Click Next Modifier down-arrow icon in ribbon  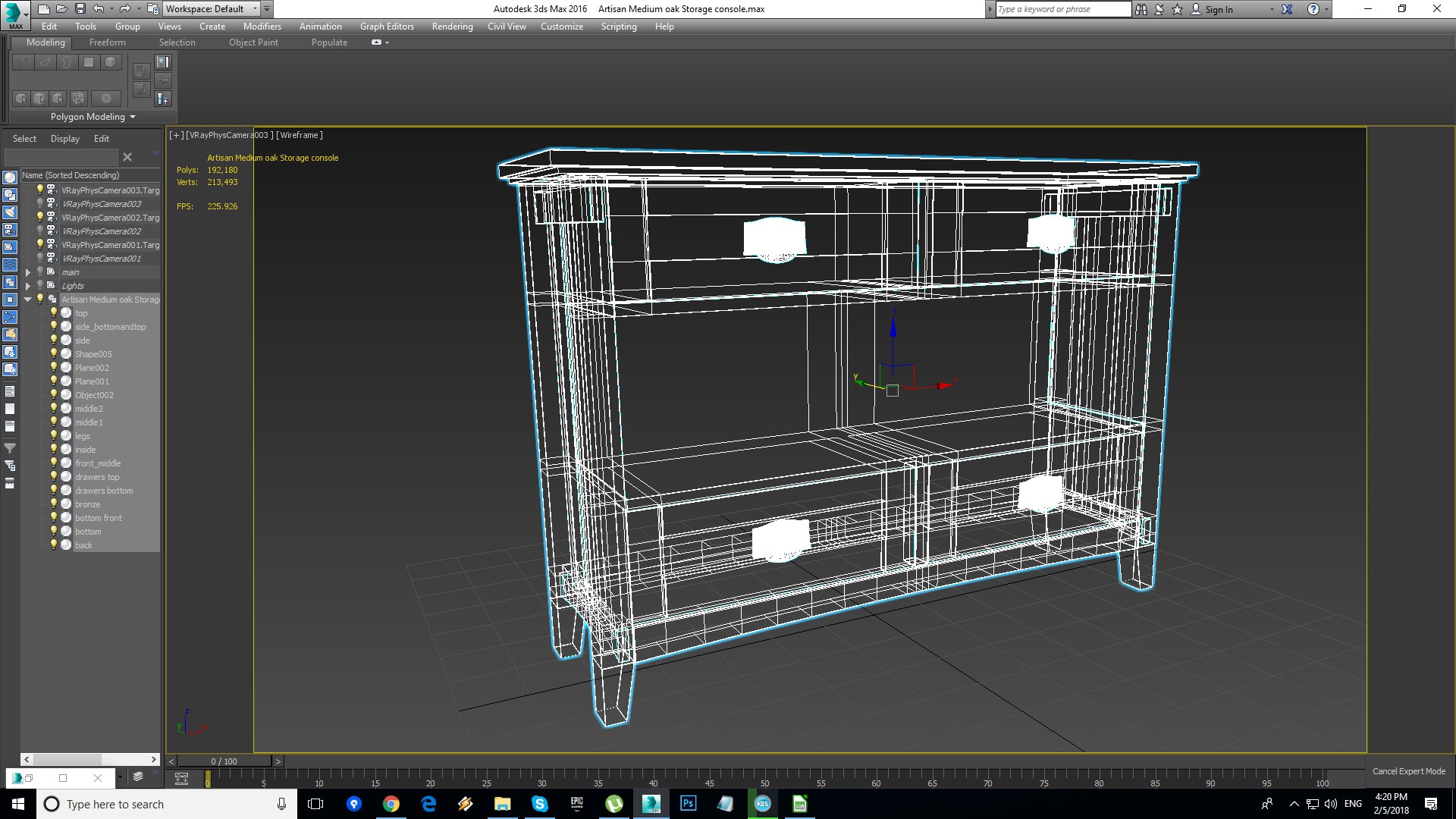point(141,89)
